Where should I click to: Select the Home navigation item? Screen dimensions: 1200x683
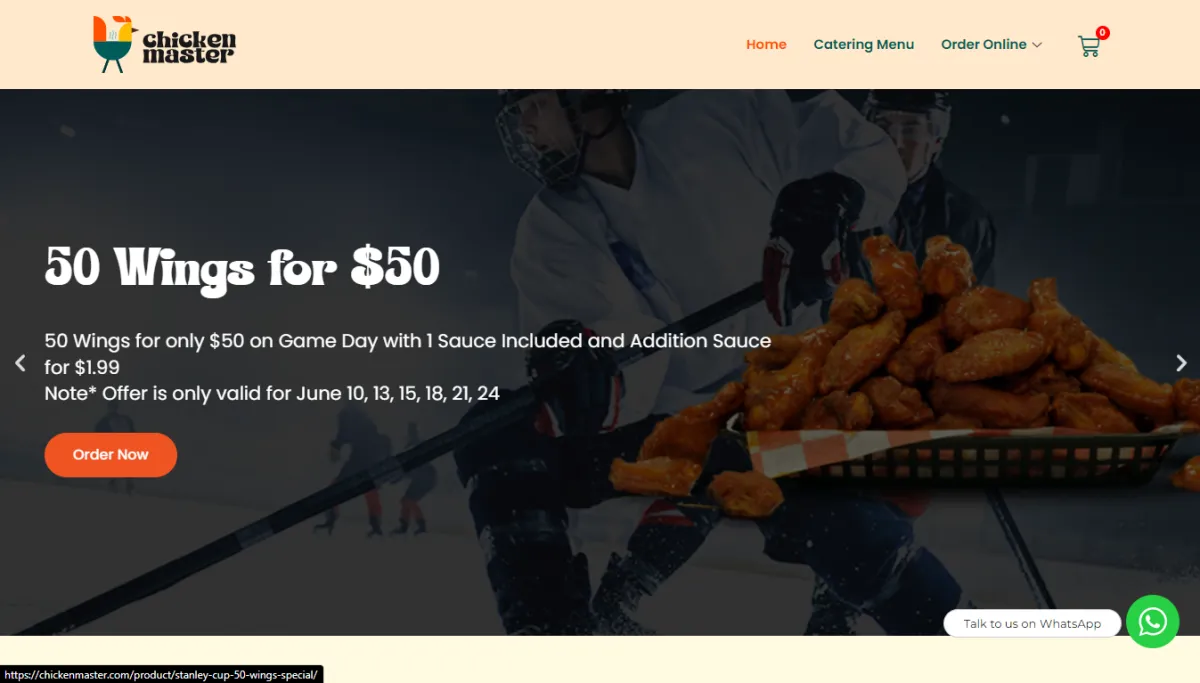pyautogui.click(x=766, y=44)
